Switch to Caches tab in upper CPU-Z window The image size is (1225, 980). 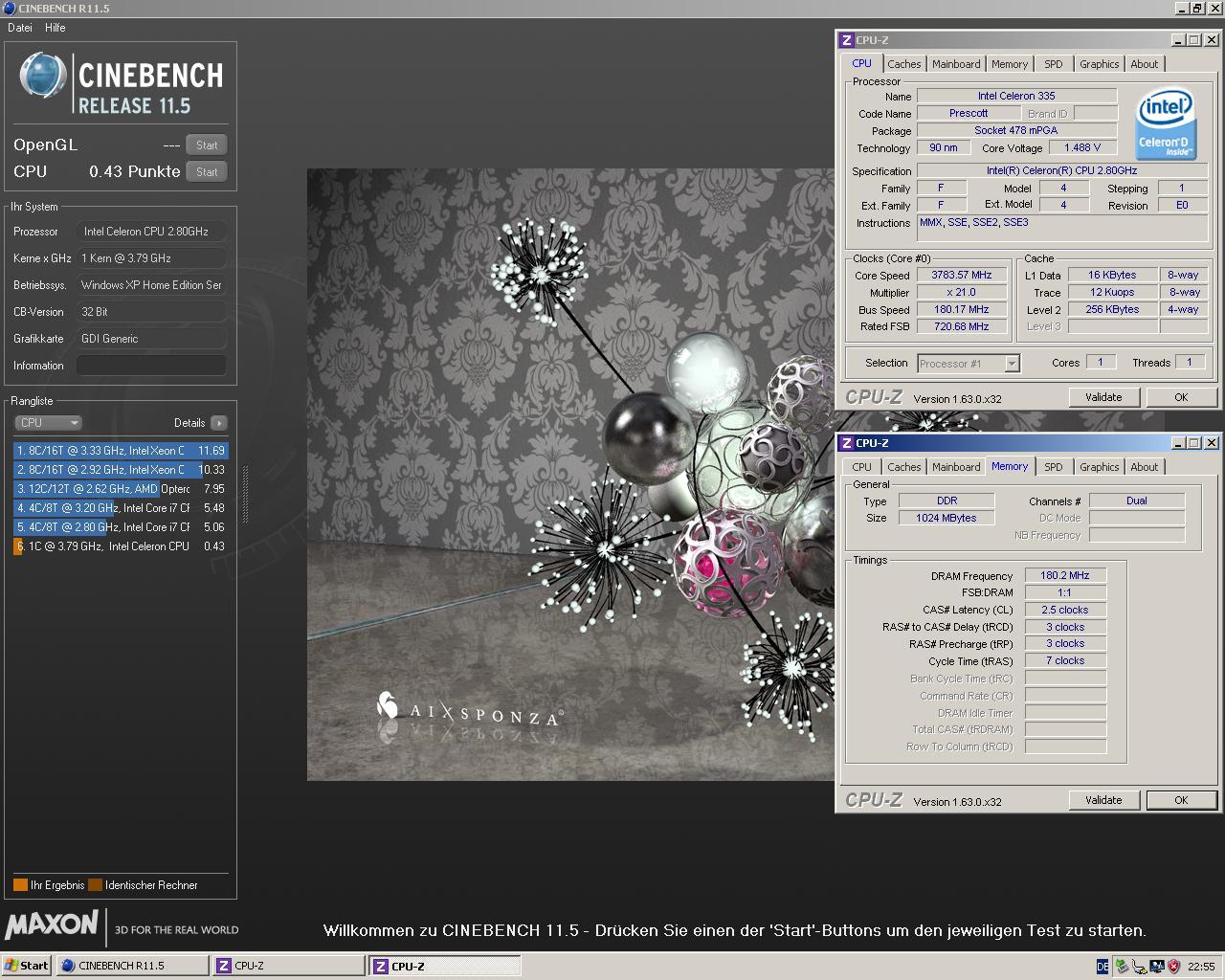(903, 64)
